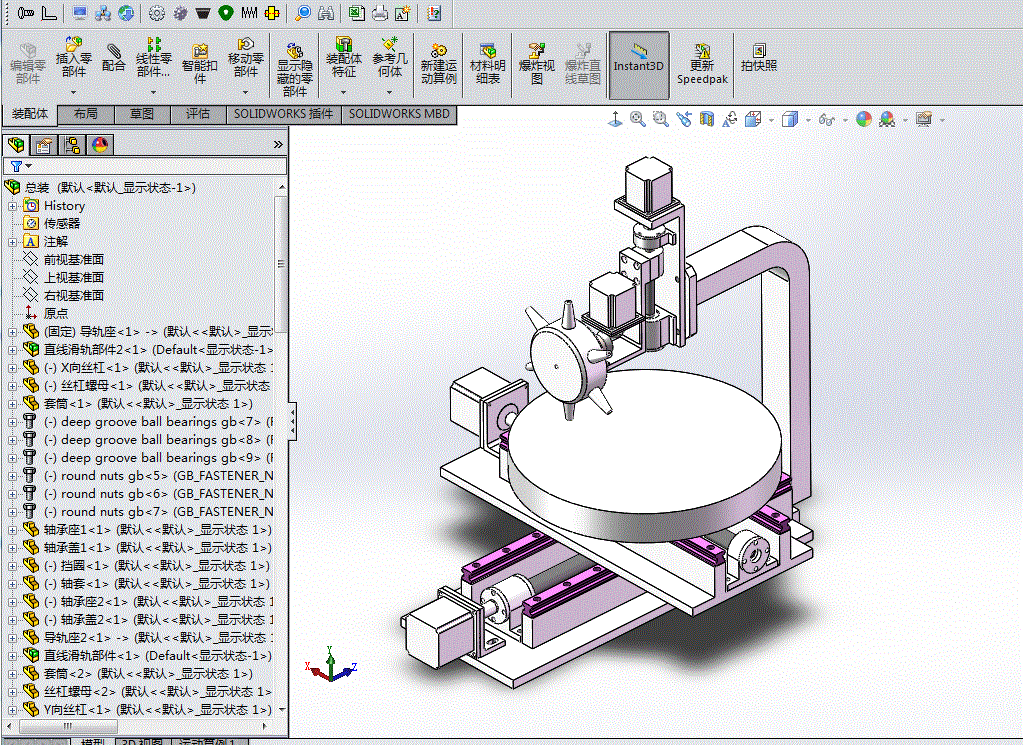The width and height of the screenshot is (1023, 745).
Task: Switch to SOLIDWORKS MBD tab
Action: tap(399, 114)
